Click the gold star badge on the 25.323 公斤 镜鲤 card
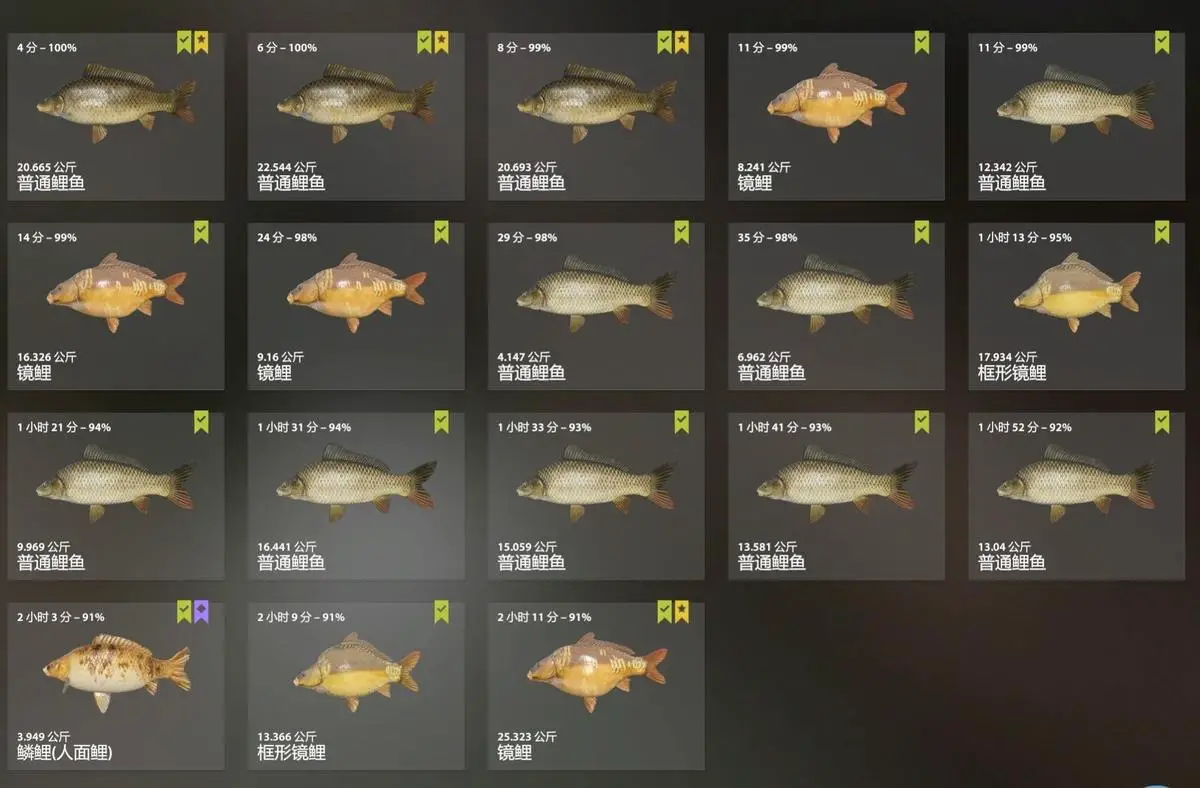The image size is (1200, 788). [x=681, y=612]
